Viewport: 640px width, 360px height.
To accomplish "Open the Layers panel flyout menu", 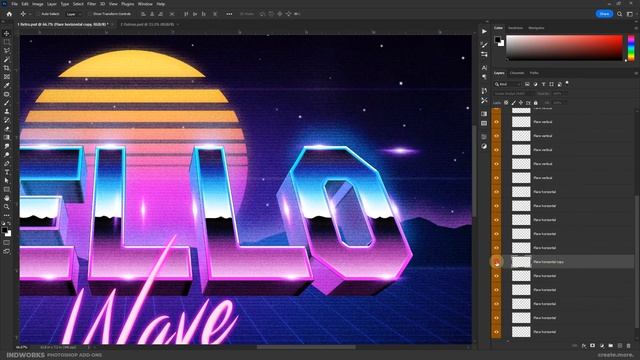I will click(x=636, y=73).
